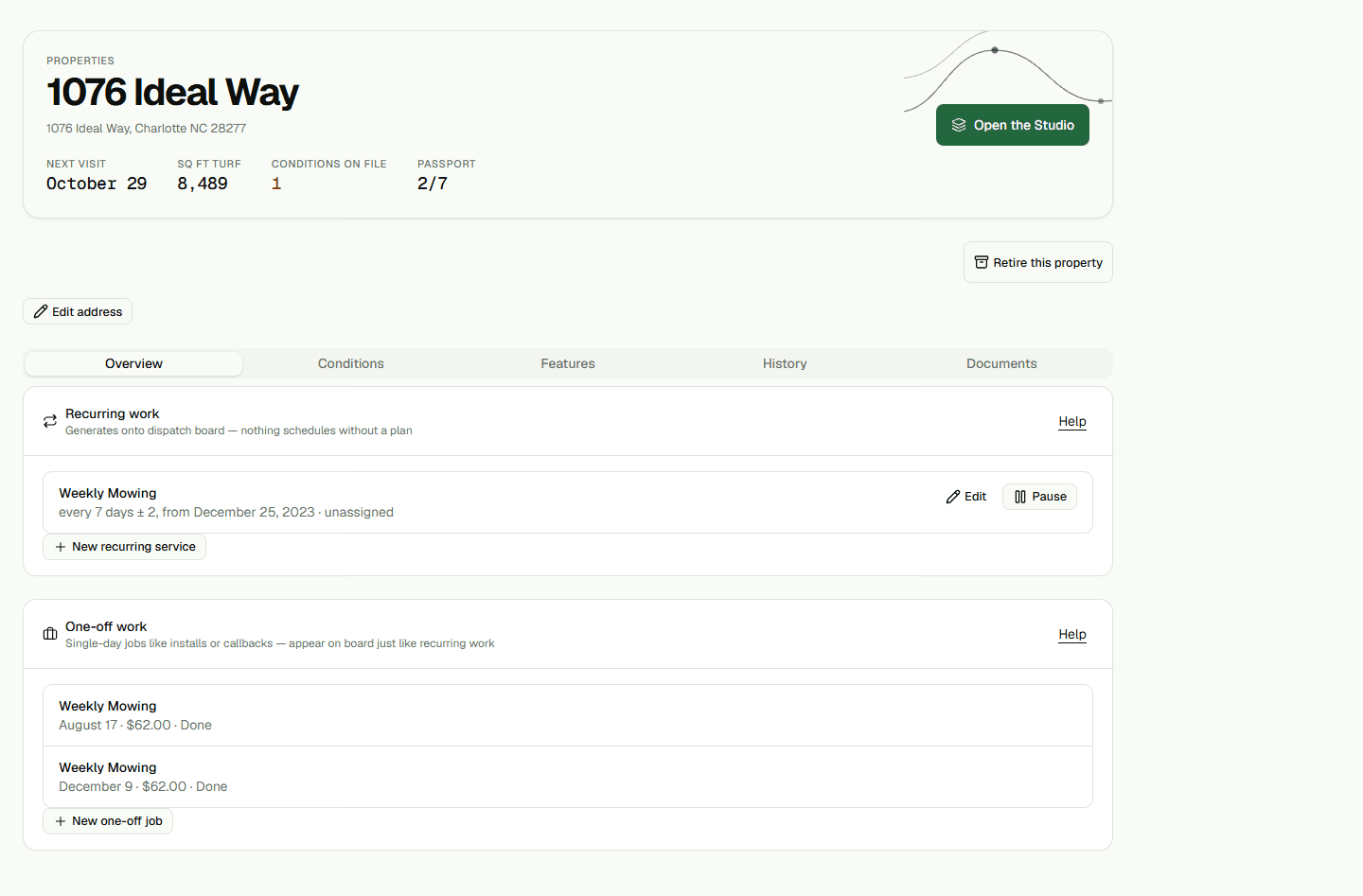This screenshot has height=896, width=1363.
Task: Select the Features tab
Action: coord(568,363)
